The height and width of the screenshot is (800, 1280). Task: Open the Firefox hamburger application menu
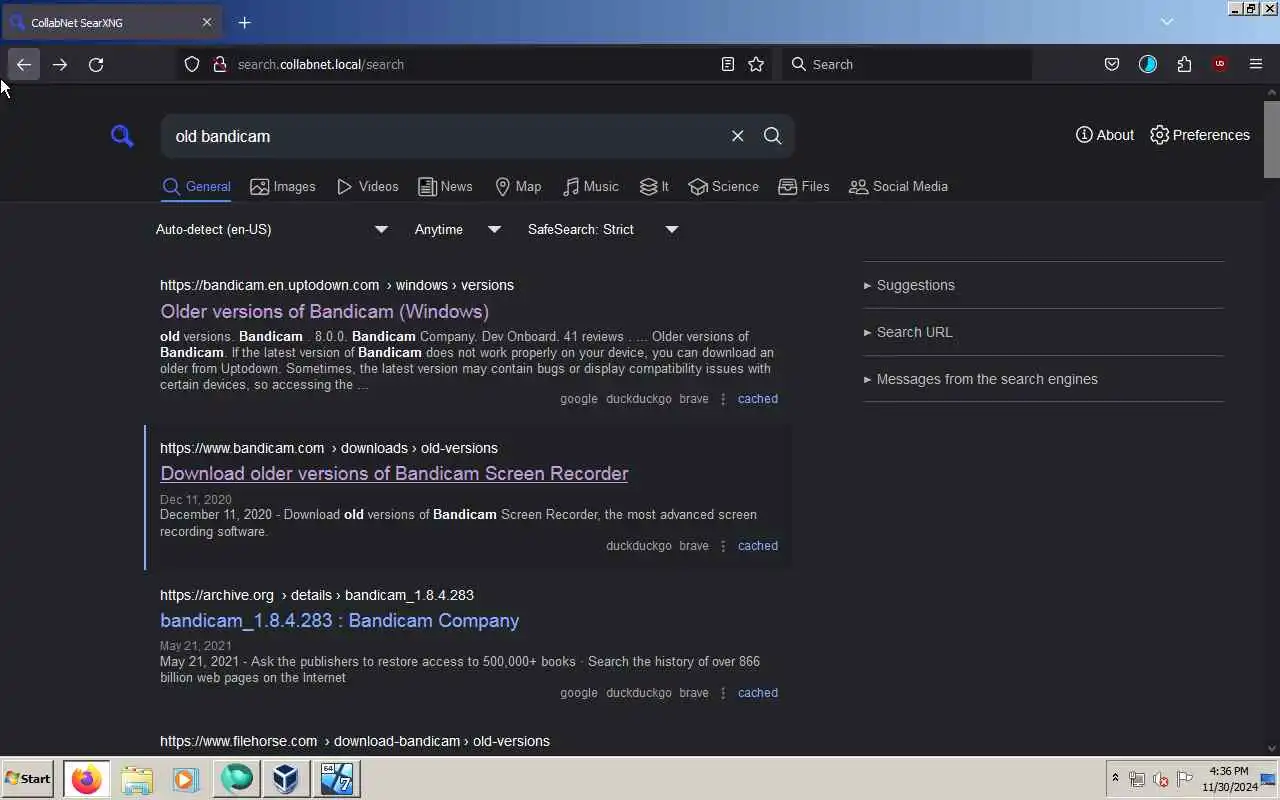coord(1256,64)
